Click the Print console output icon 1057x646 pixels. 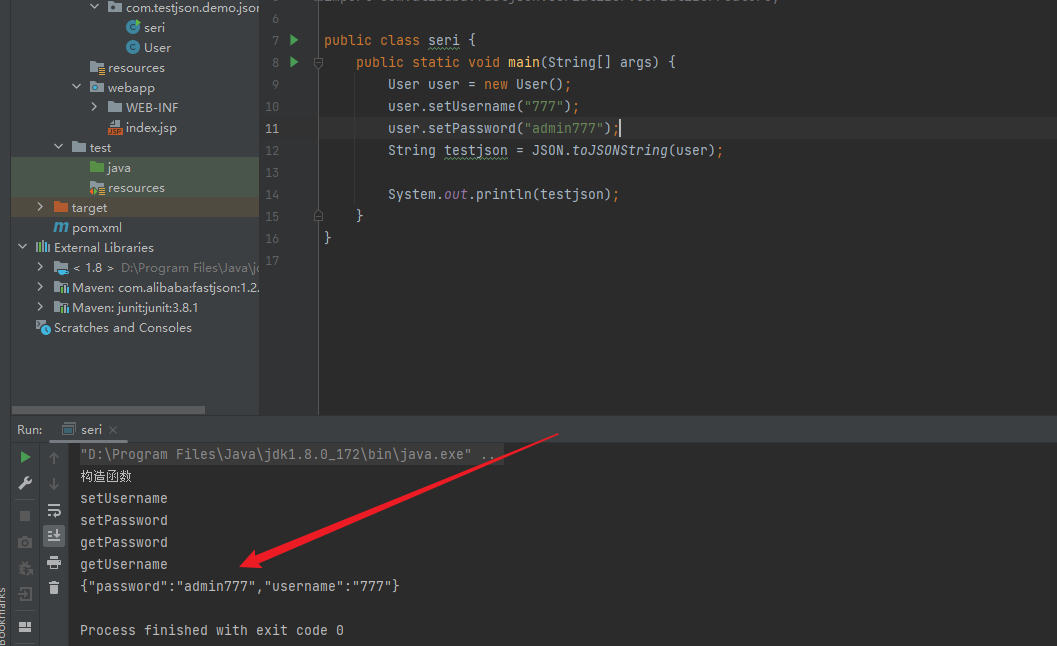point(54,562)
